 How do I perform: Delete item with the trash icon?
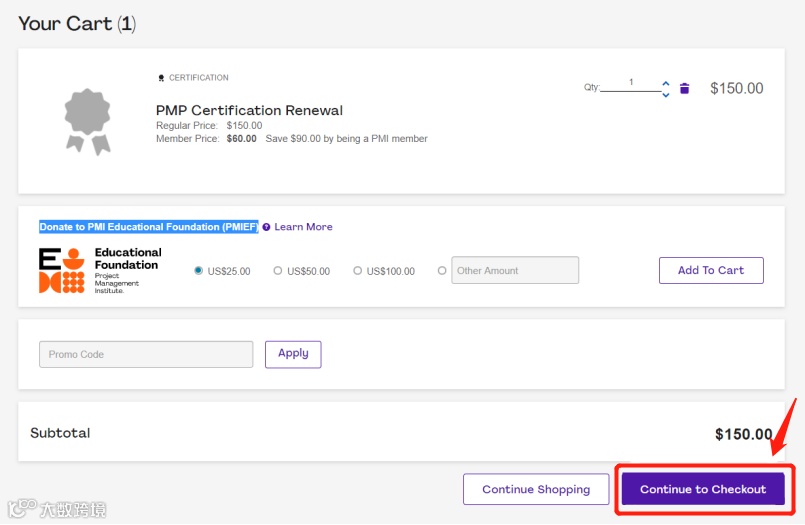point(684,88)
